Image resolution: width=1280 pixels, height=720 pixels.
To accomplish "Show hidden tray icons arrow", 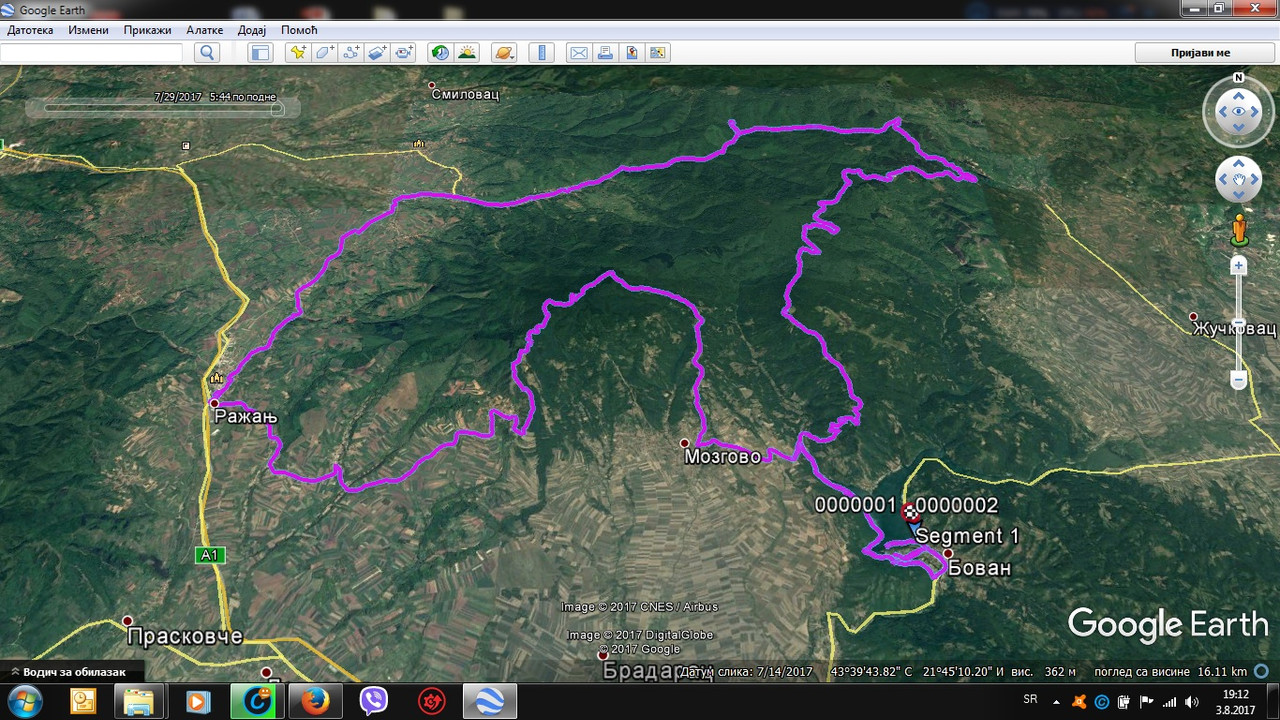I will pos(1056,701).
